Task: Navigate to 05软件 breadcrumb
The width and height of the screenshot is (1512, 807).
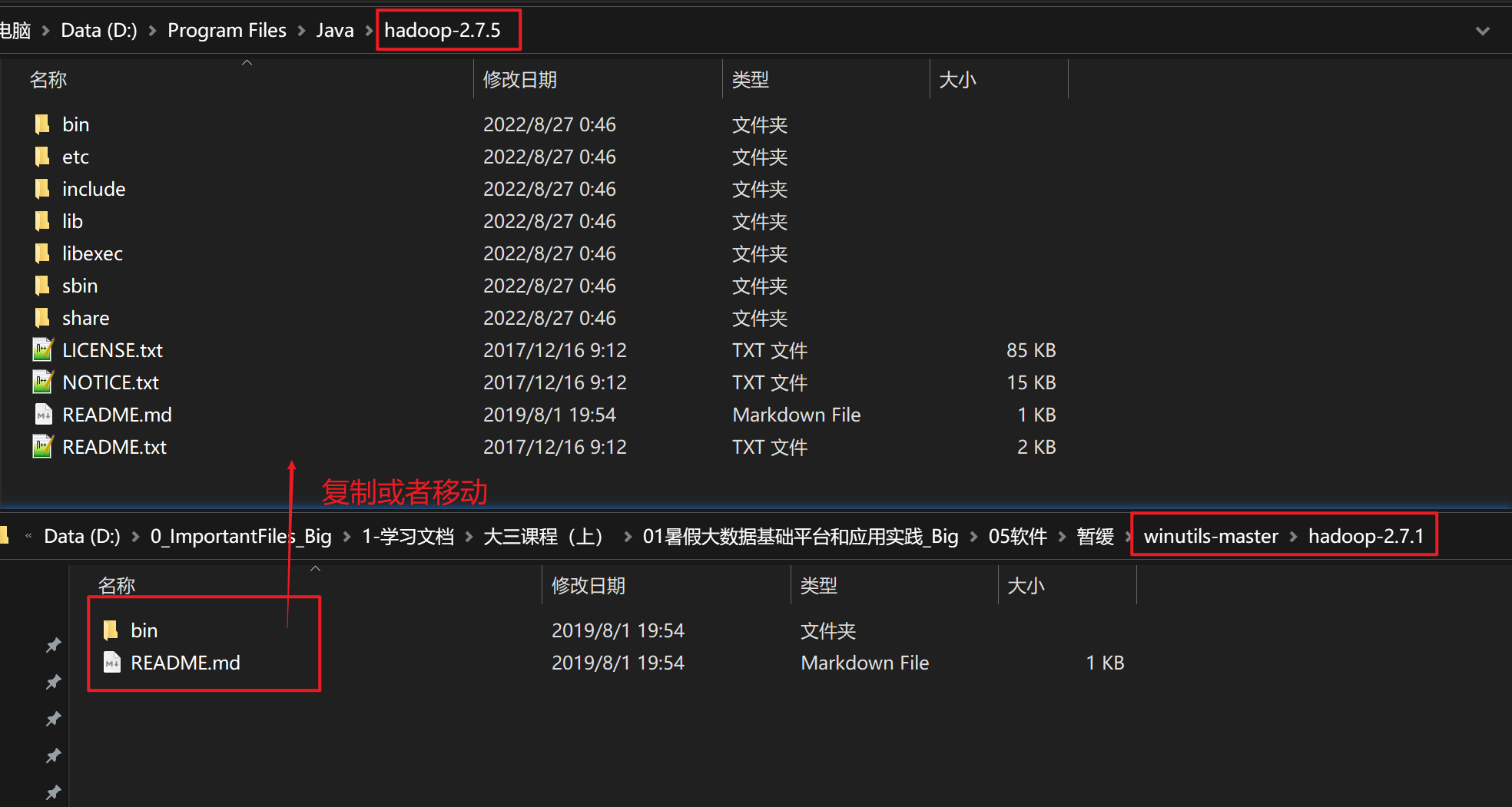Action: [1017, 536]
